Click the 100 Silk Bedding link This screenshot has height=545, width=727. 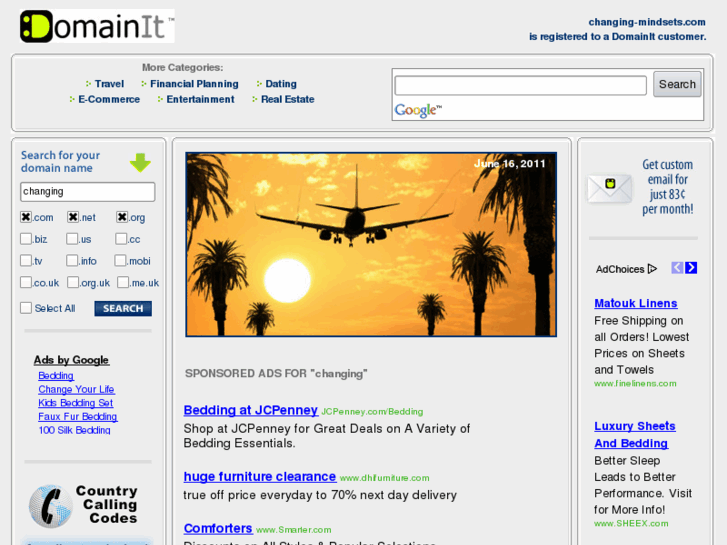tap(74, 430)
